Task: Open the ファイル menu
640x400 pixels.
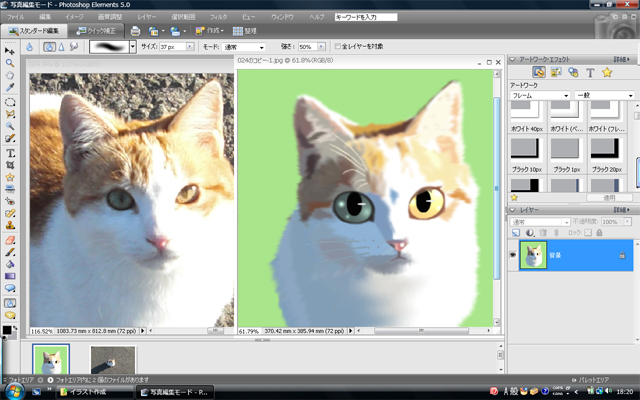Action: pyautogui.click(x=16, y=17)
